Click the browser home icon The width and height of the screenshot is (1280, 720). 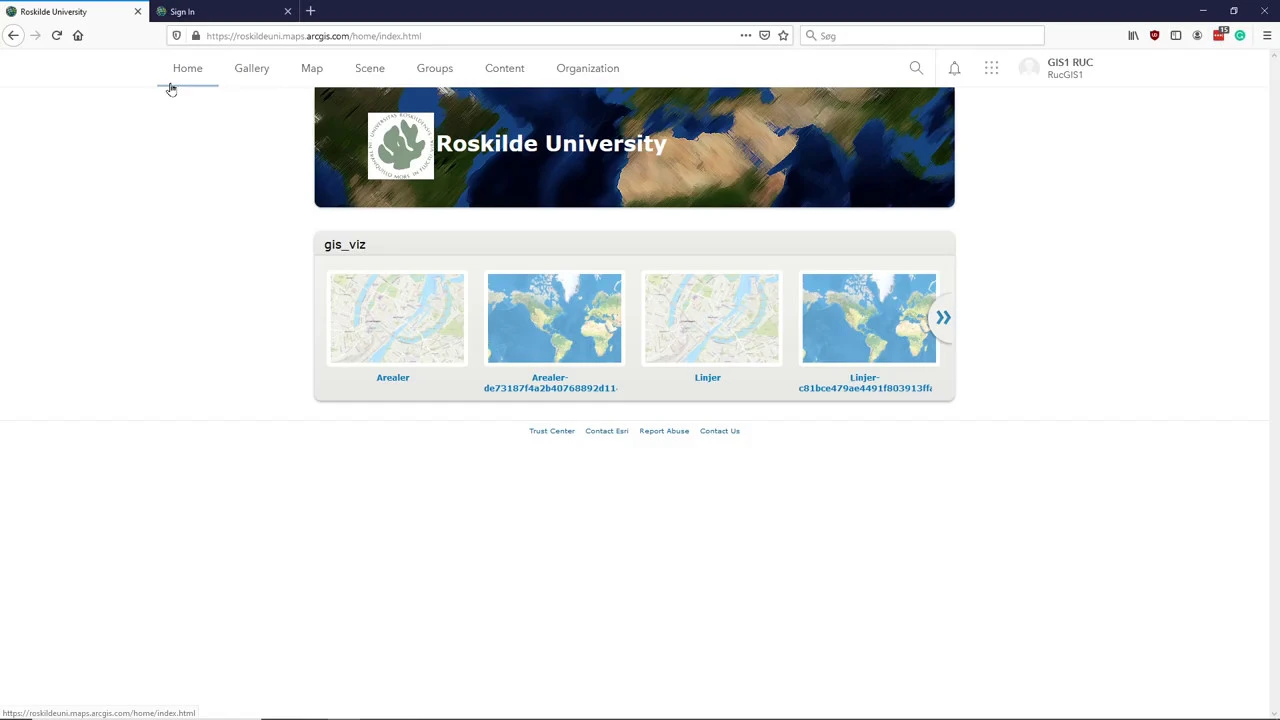coord(78,35)
